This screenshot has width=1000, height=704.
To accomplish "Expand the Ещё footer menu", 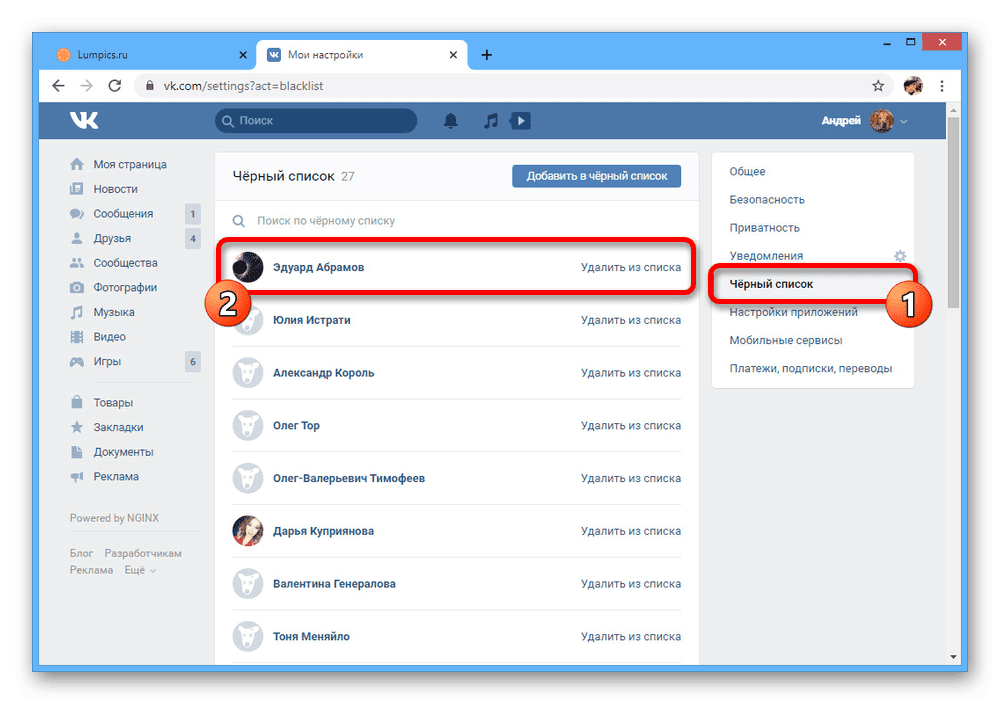I will [140, 570].
